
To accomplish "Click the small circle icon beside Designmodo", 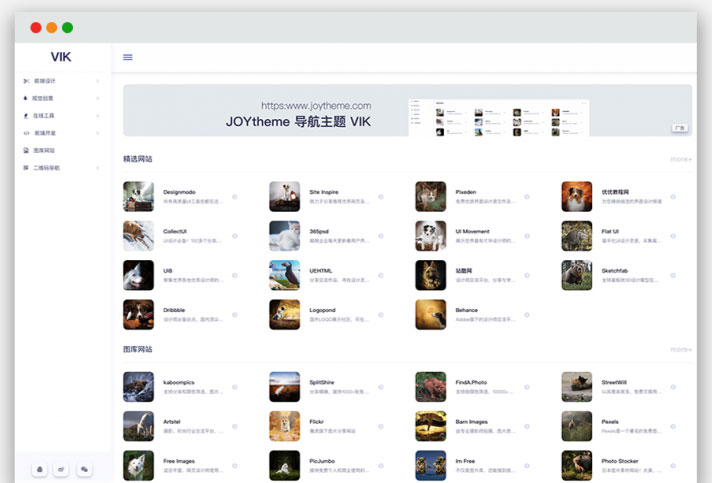I will (234, 197).
